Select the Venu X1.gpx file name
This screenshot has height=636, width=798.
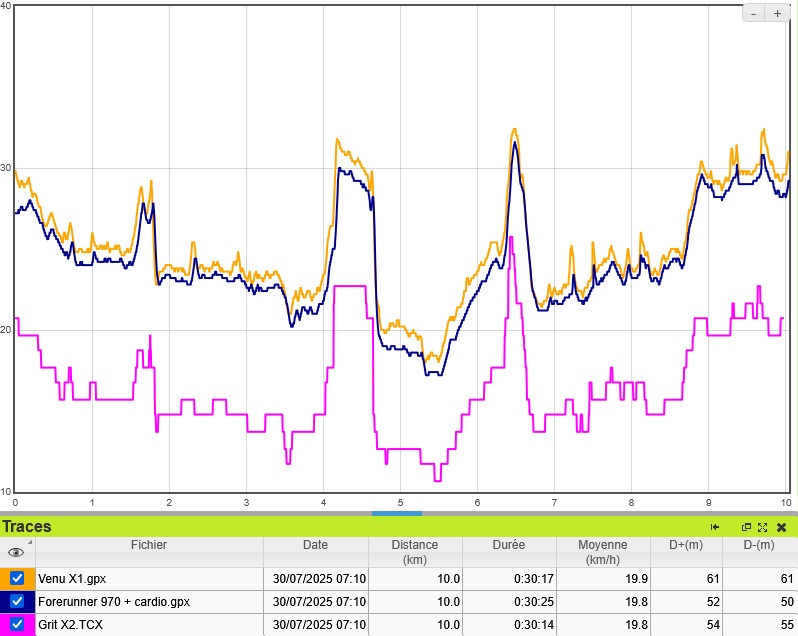tap(71, 578)
